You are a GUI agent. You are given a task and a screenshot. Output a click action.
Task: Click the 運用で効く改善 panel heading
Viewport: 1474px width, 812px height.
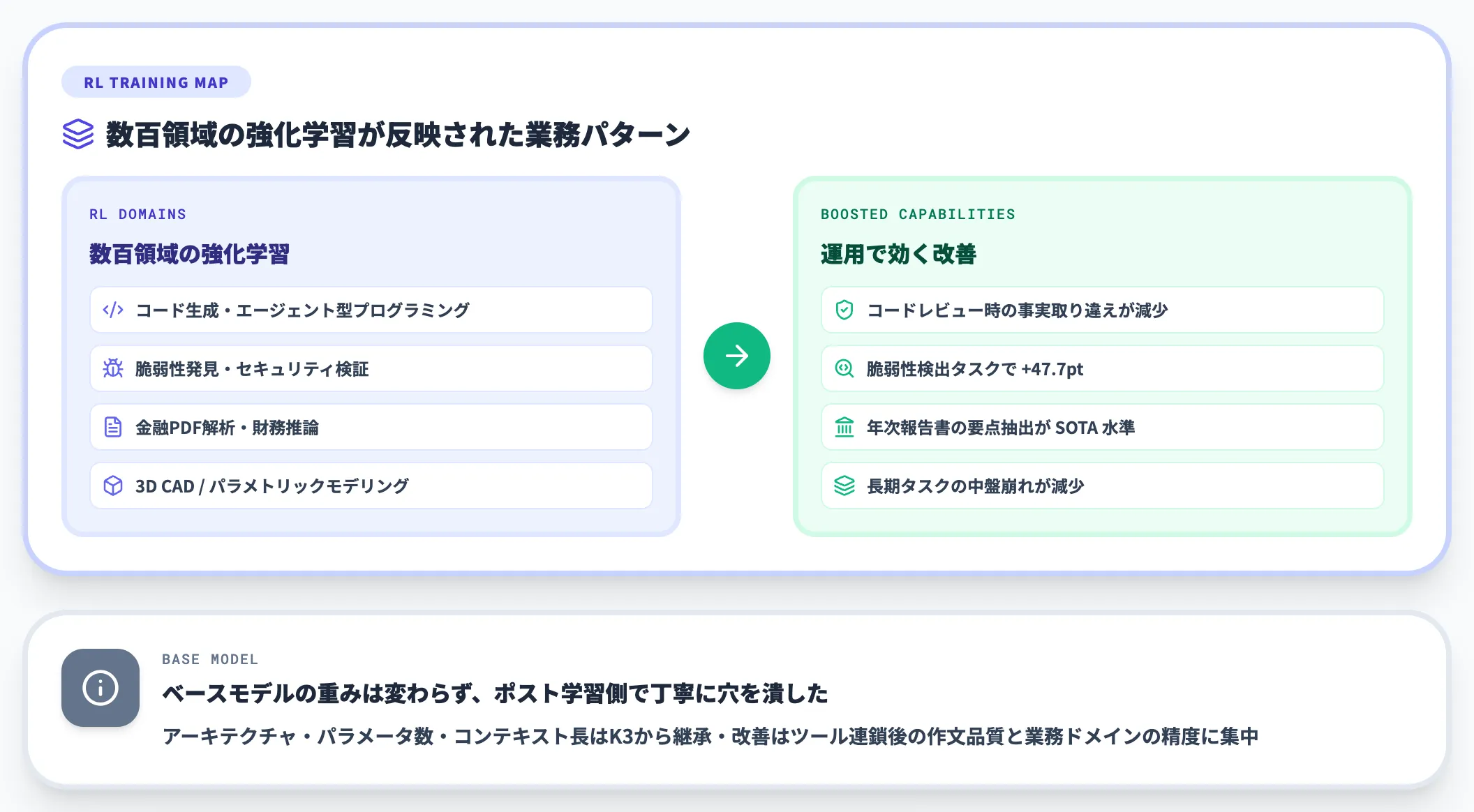tap(898, 254)
